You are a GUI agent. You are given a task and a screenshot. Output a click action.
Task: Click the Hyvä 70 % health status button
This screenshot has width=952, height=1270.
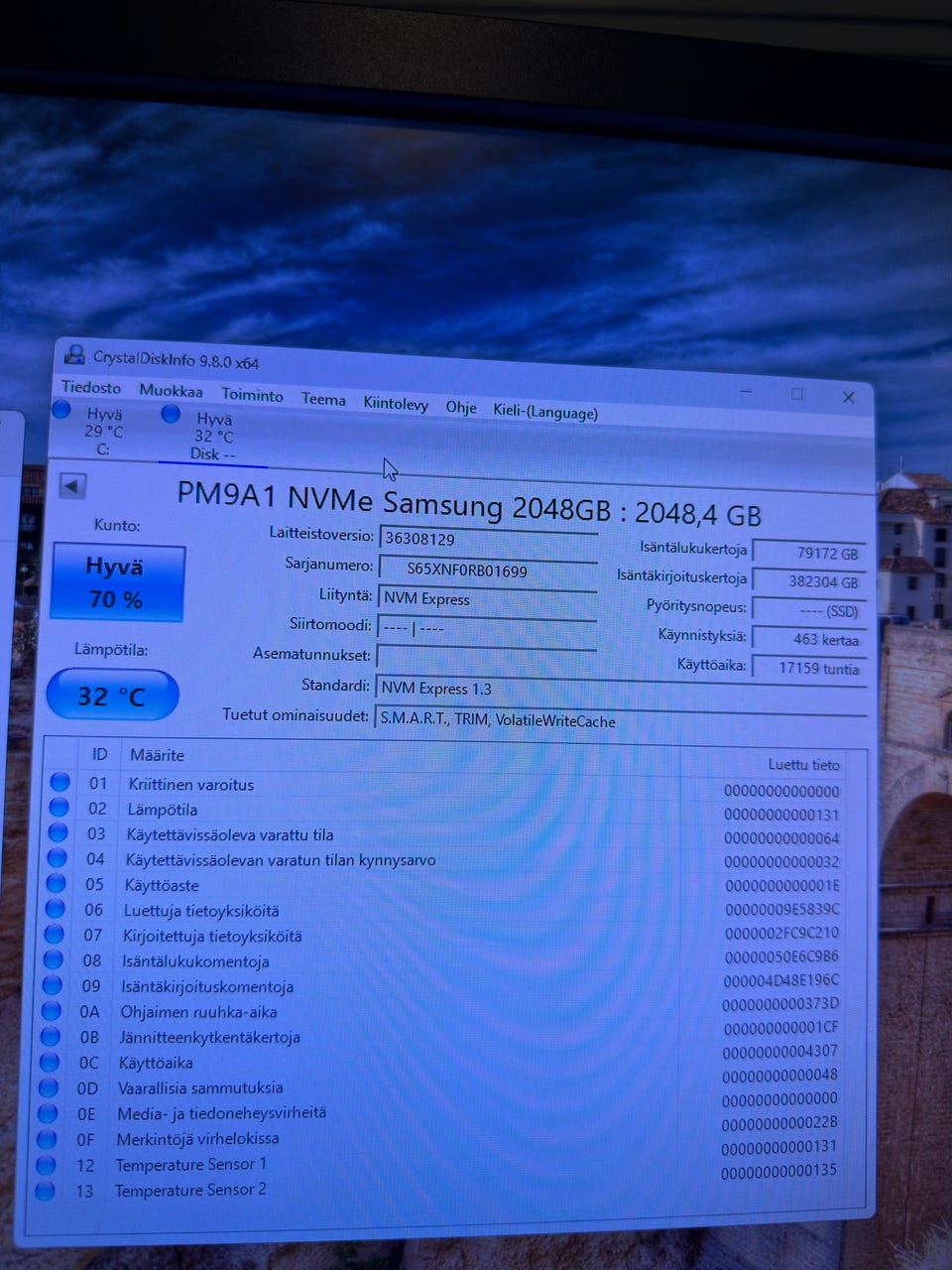tap(118, 583)
